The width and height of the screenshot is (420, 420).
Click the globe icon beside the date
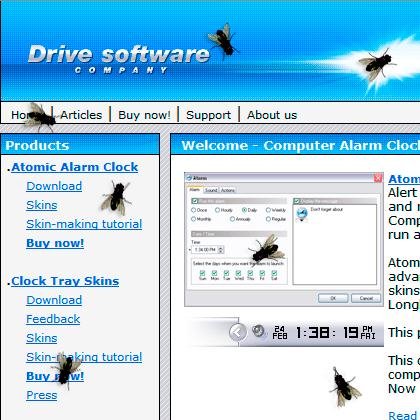pos(258,331)
